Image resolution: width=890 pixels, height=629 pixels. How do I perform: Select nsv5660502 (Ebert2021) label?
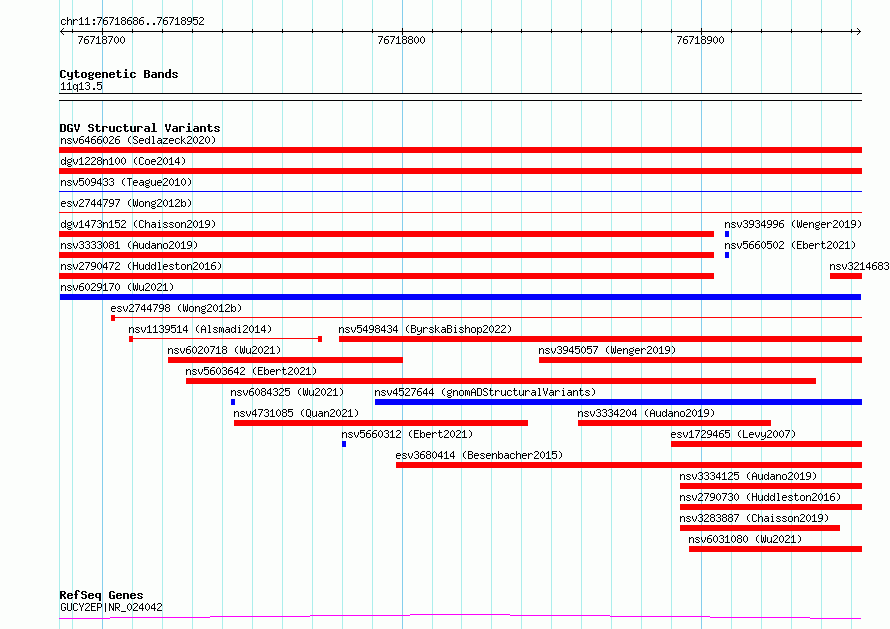pos(790,245)
